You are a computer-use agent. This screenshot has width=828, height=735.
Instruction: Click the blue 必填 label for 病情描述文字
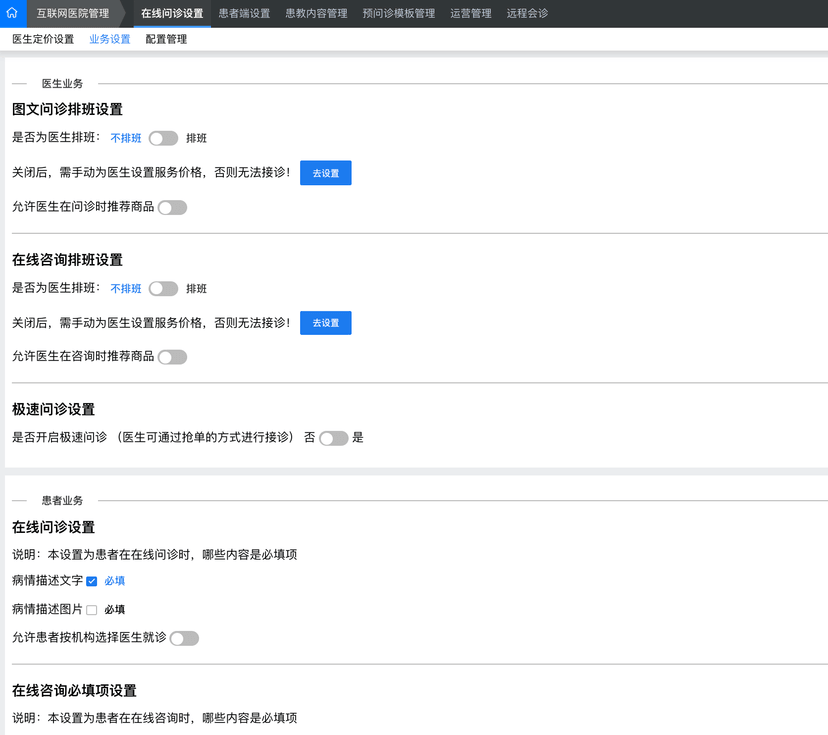pos(115,581)
